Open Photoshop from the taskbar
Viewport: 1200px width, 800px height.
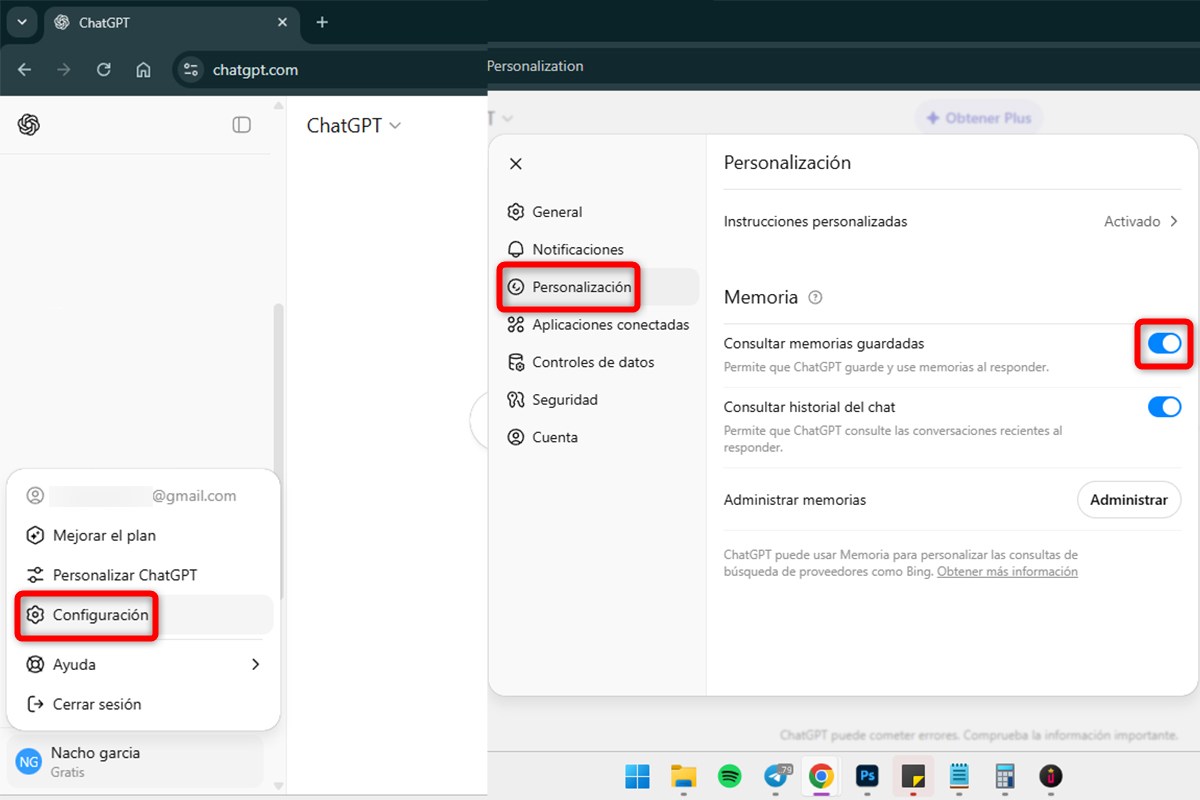point(867,776)
